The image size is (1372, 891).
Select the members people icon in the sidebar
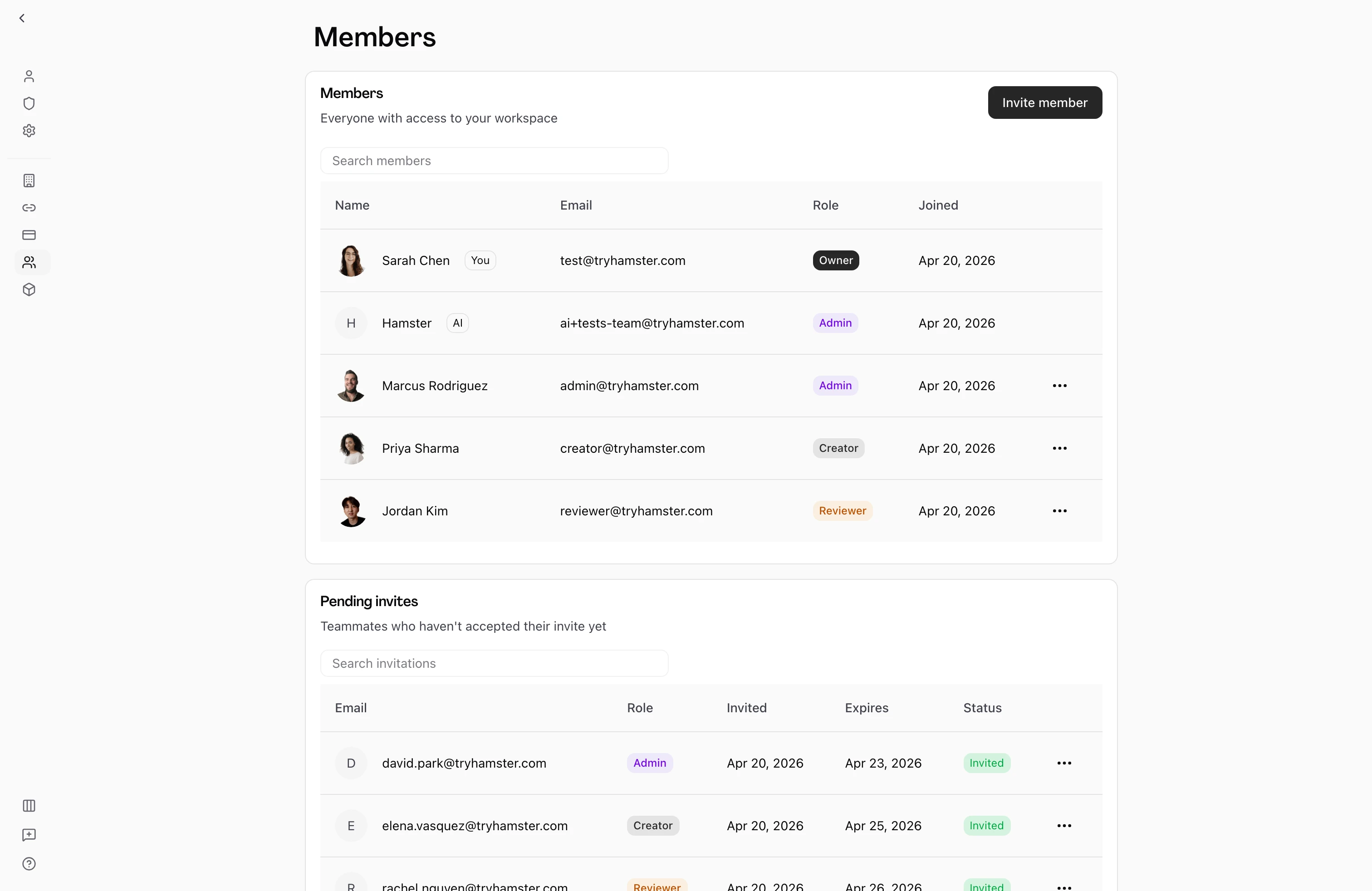(x=29, y=262)
